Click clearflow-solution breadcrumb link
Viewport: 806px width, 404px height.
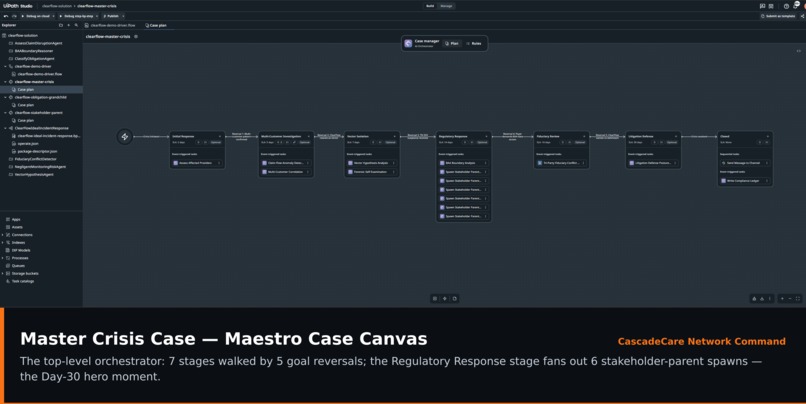coord(57,6)
